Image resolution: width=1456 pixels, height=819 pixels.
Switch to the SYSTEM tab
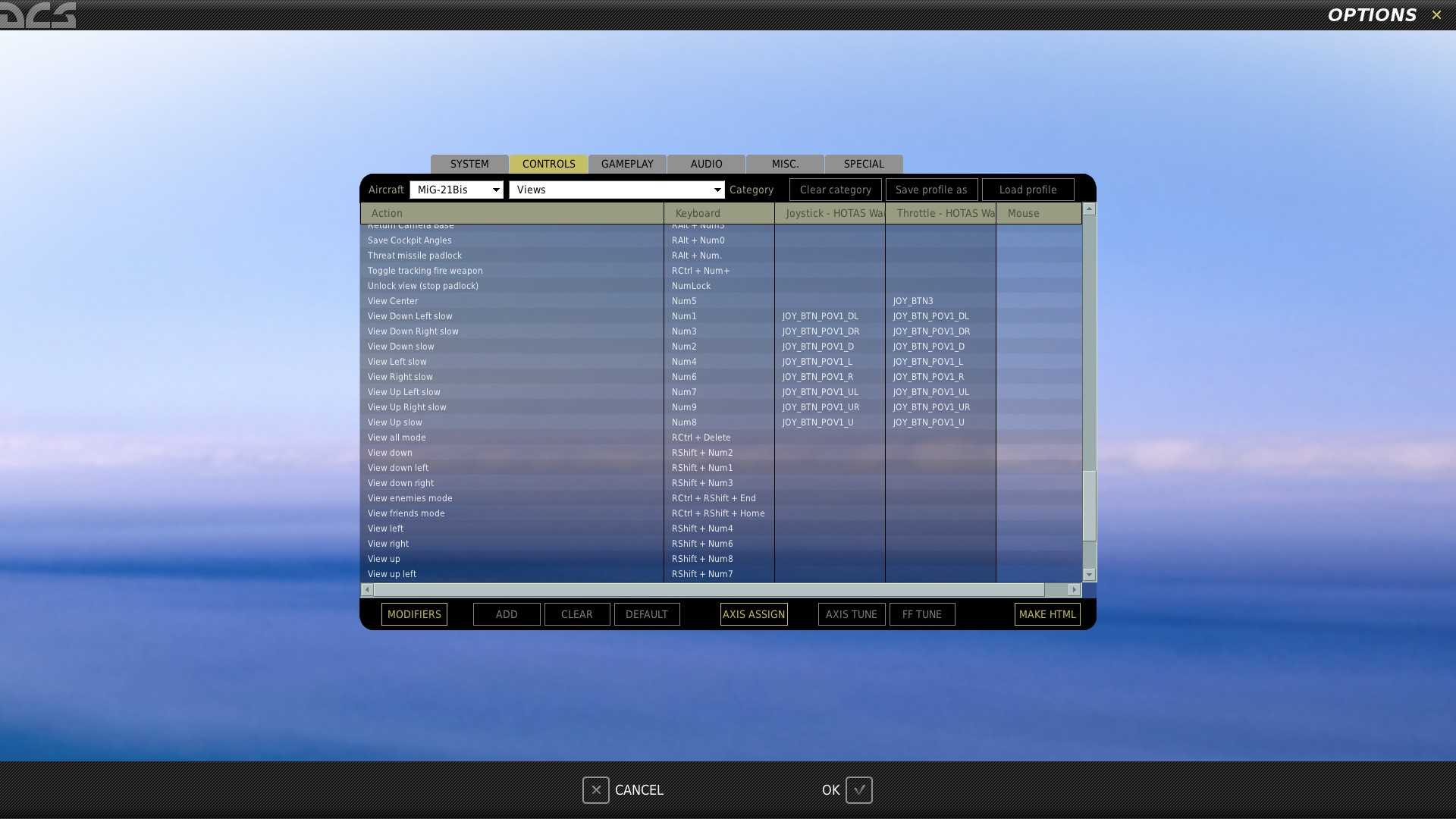tap(469, 164)
